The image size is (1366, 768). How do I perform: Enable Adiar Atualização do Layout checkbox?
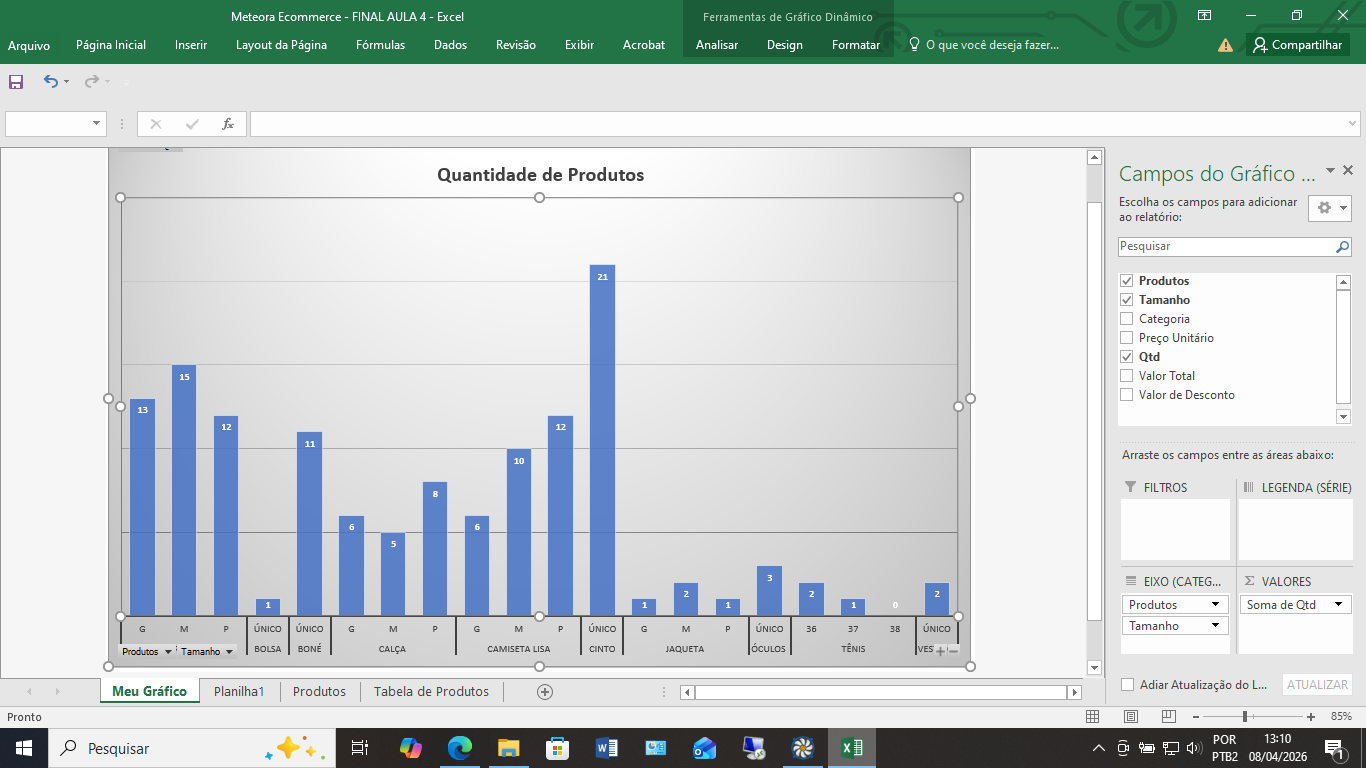(1128, 685)
